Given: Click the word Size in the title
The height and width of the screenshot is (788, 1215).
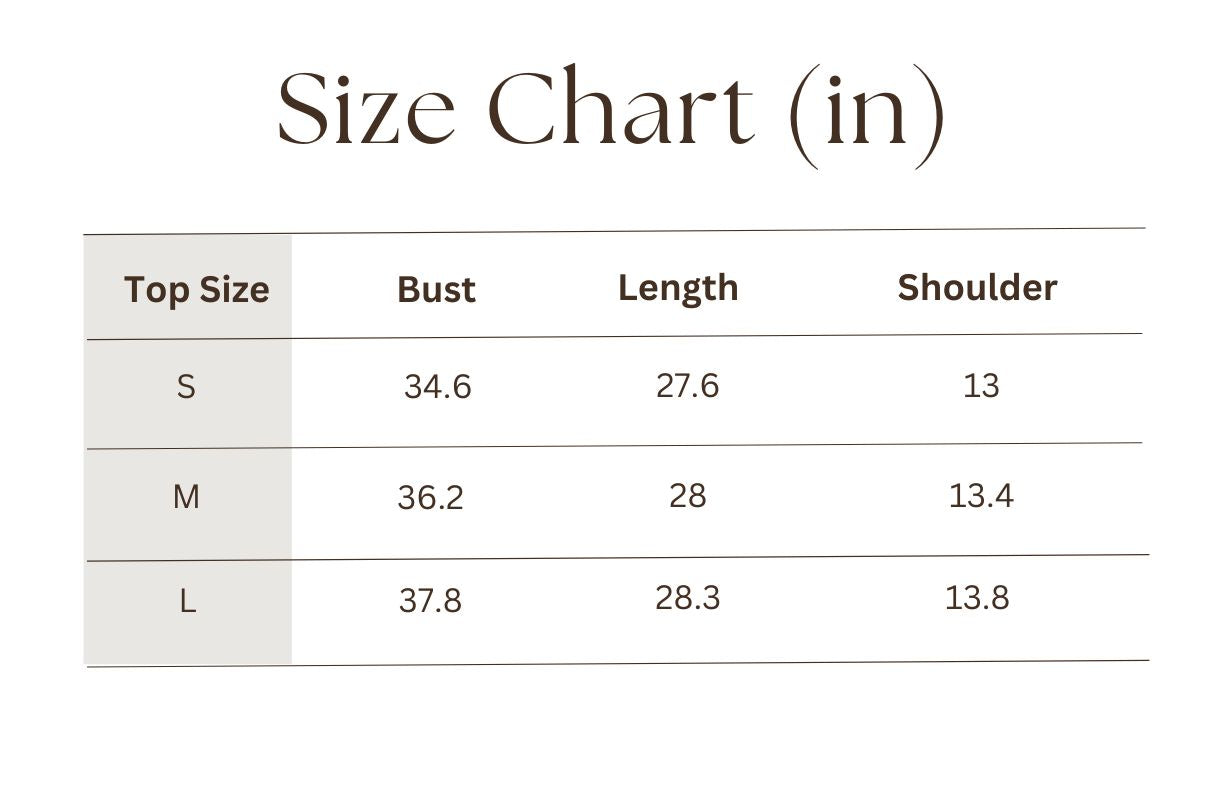Looking at the screenshot, I should click(366, 109).
